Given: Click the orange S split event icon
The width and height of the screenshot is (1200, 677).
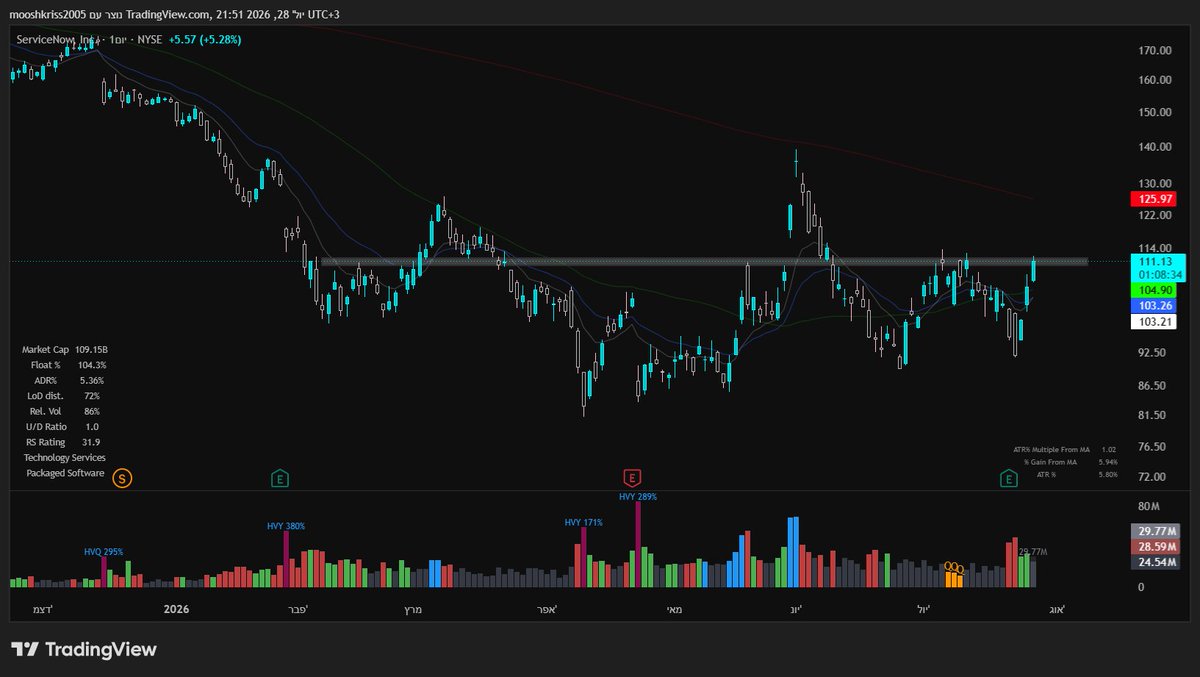Looking at the screenshot, I should 123,479.
